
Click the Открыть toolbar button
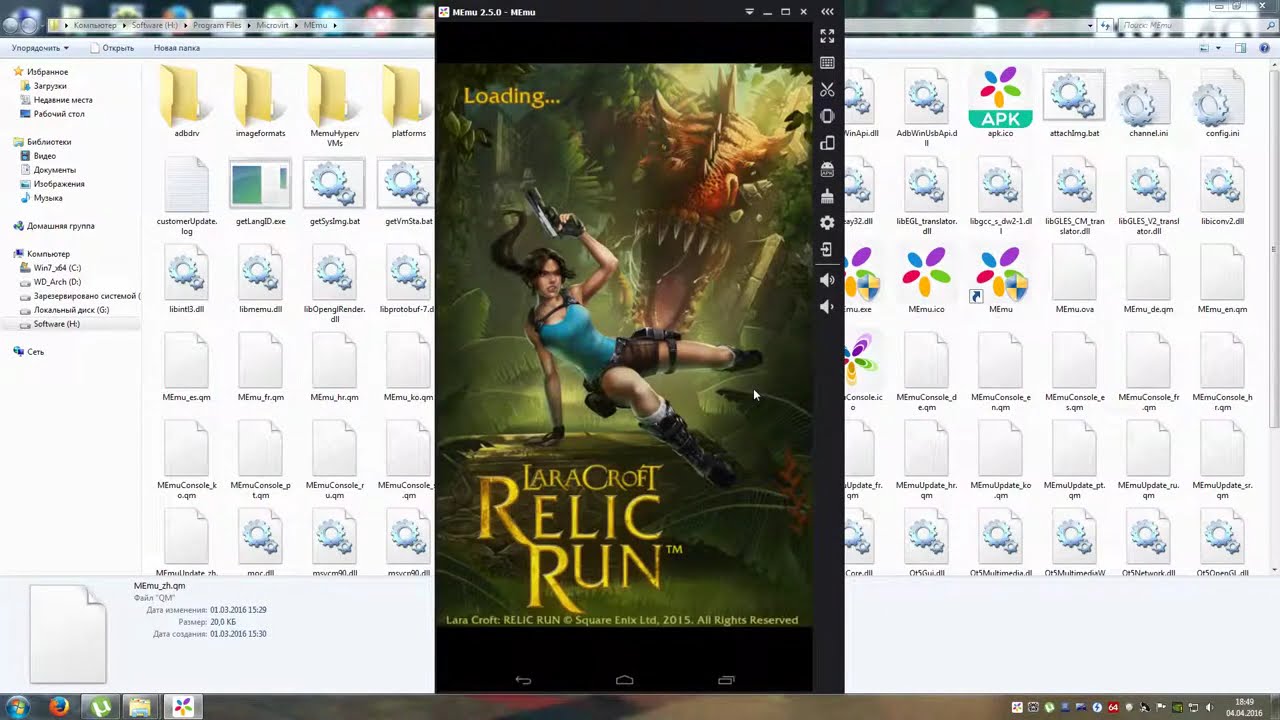(x=111, y=48)
